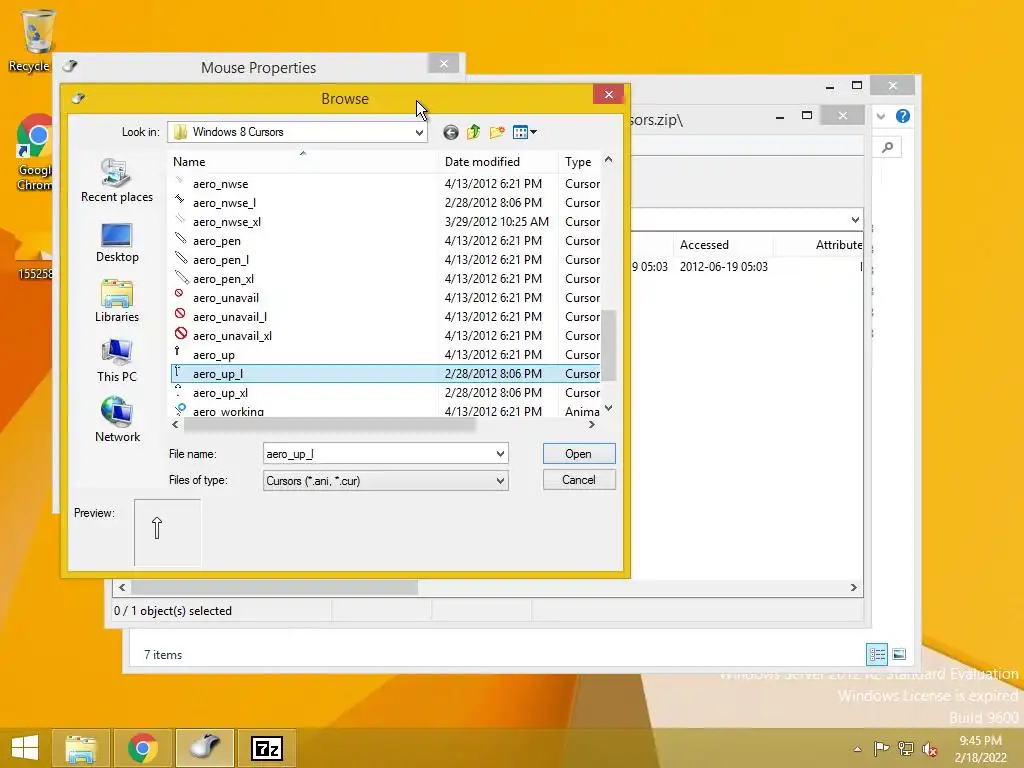
Task: Show hidden system tray icons
Action: tap(857, 749)
